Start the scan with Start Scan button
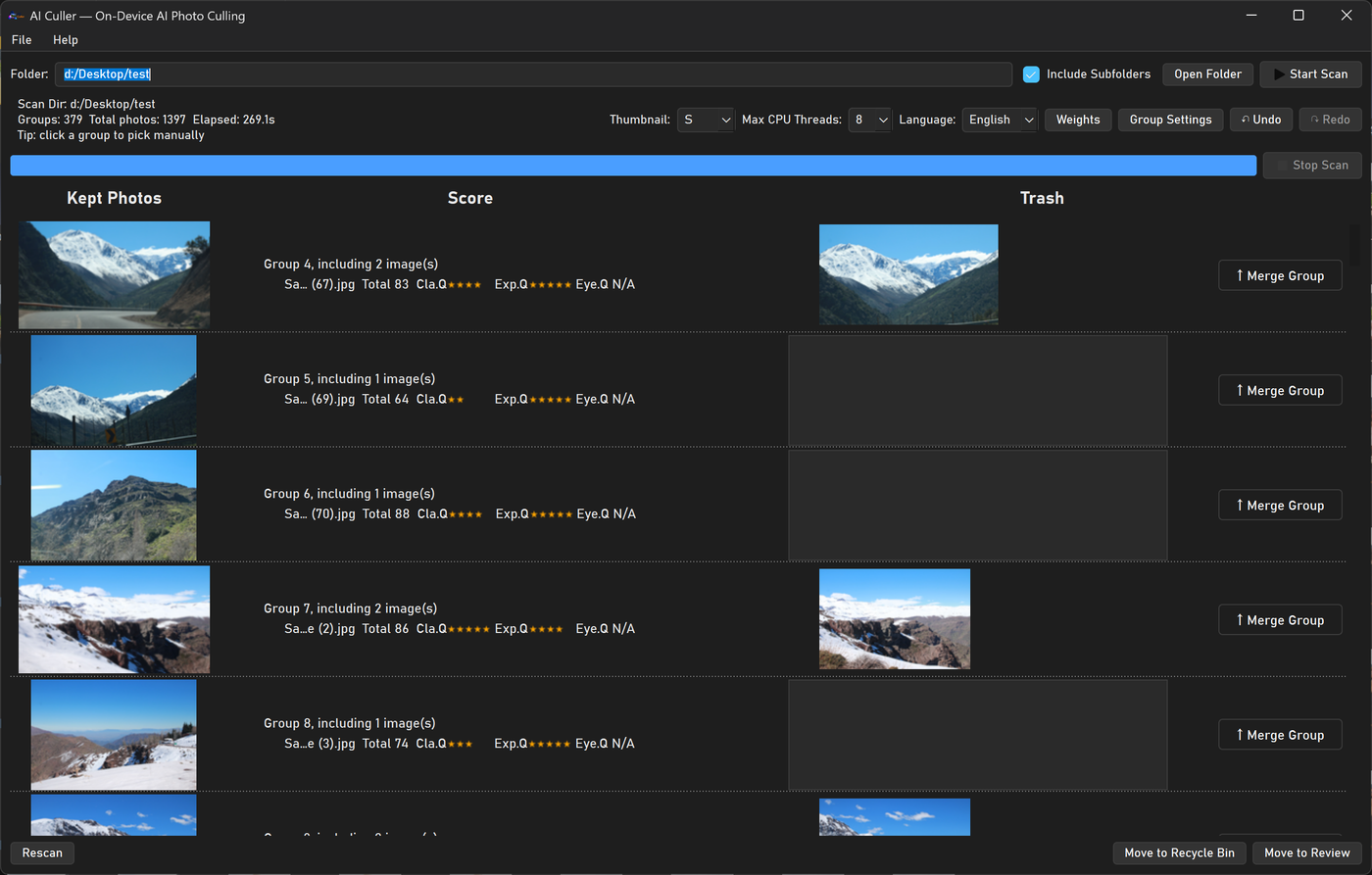 click(1310, 74)
